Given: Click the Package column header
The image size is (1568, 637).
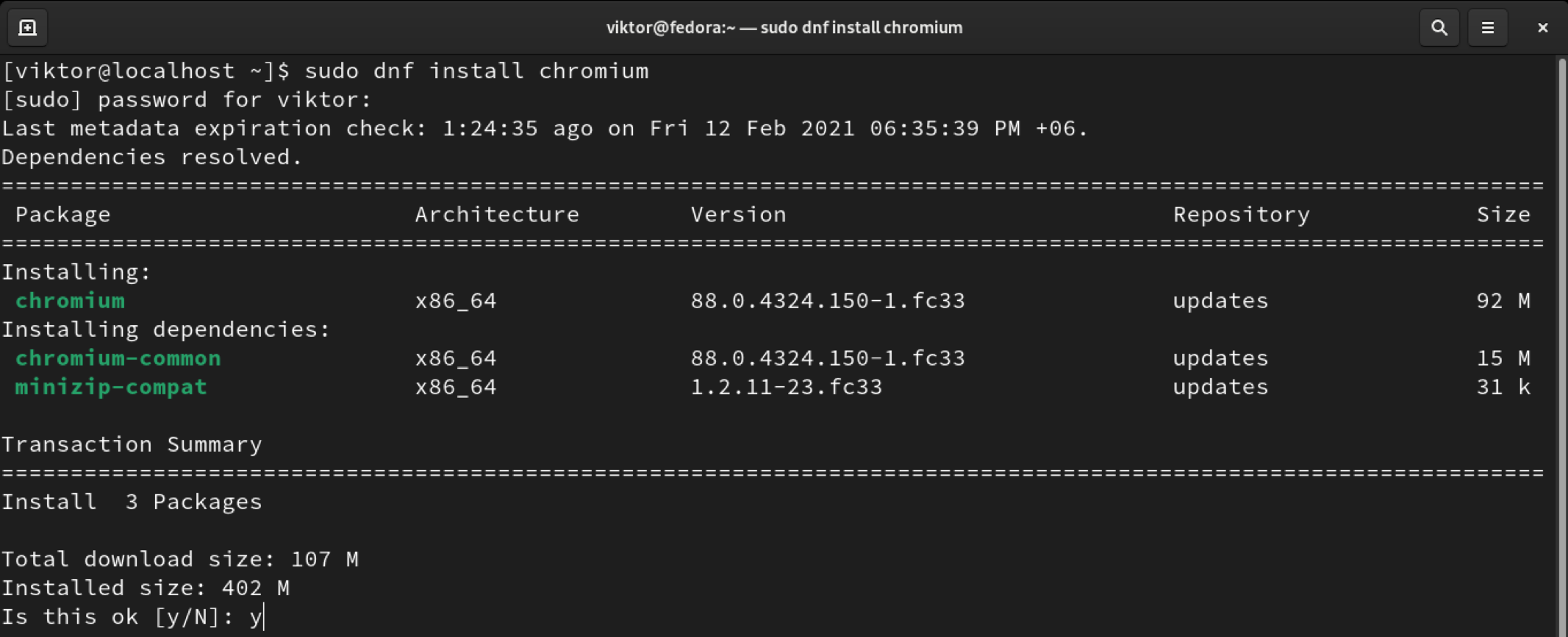Looking at the screenshot, I should [x=62, y=215].
